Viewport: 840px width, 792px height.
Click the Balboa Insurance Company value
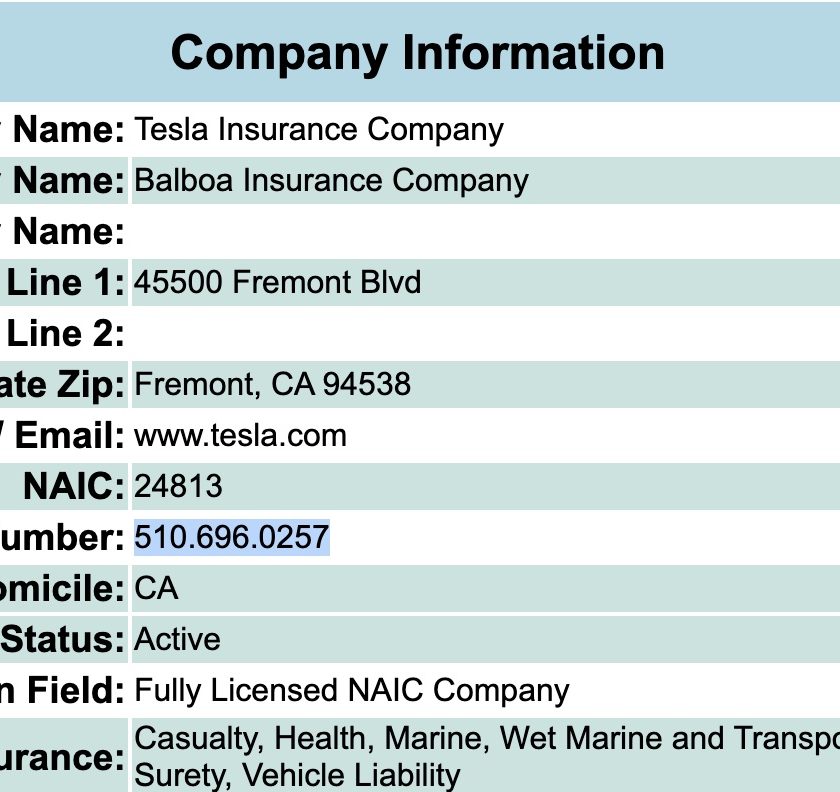pyautogui.click(x=331, y=181)
